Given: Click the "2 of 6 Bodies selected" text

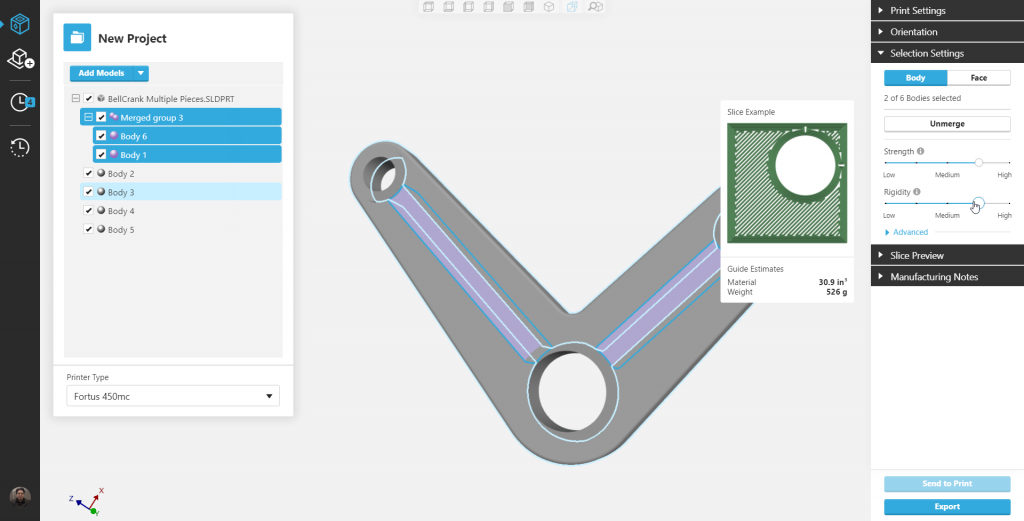Looking at the screenshot, I should coord(922,98).
